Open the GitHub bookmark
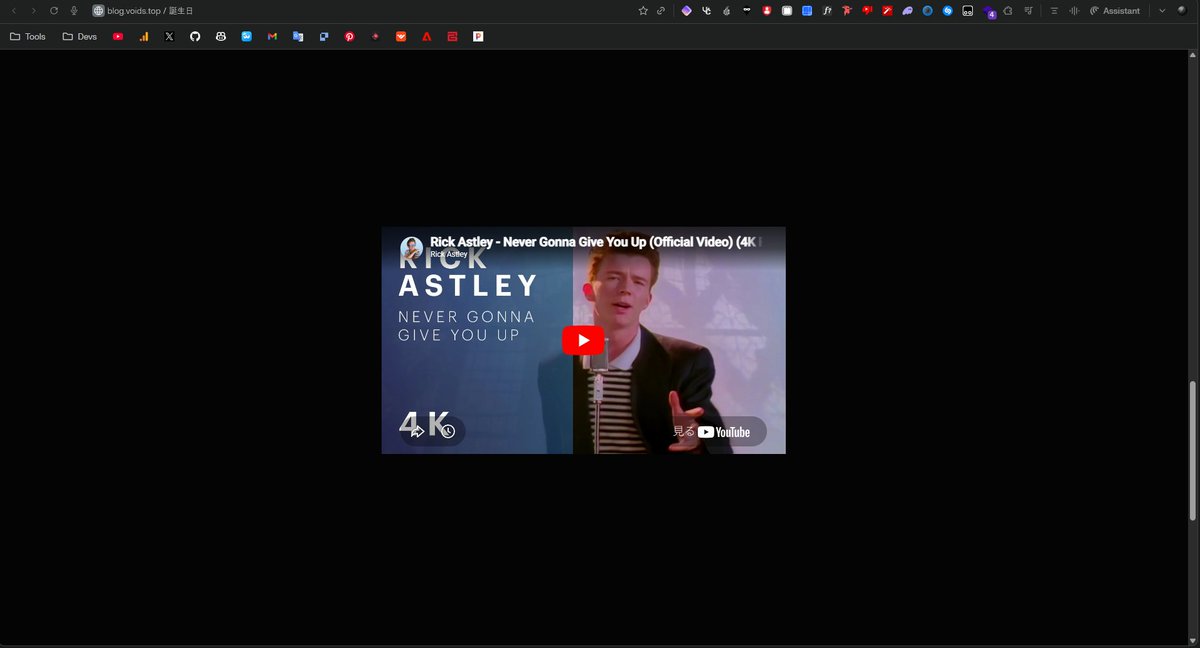This screenshot has width=1200, height=648. coord(195,36)
